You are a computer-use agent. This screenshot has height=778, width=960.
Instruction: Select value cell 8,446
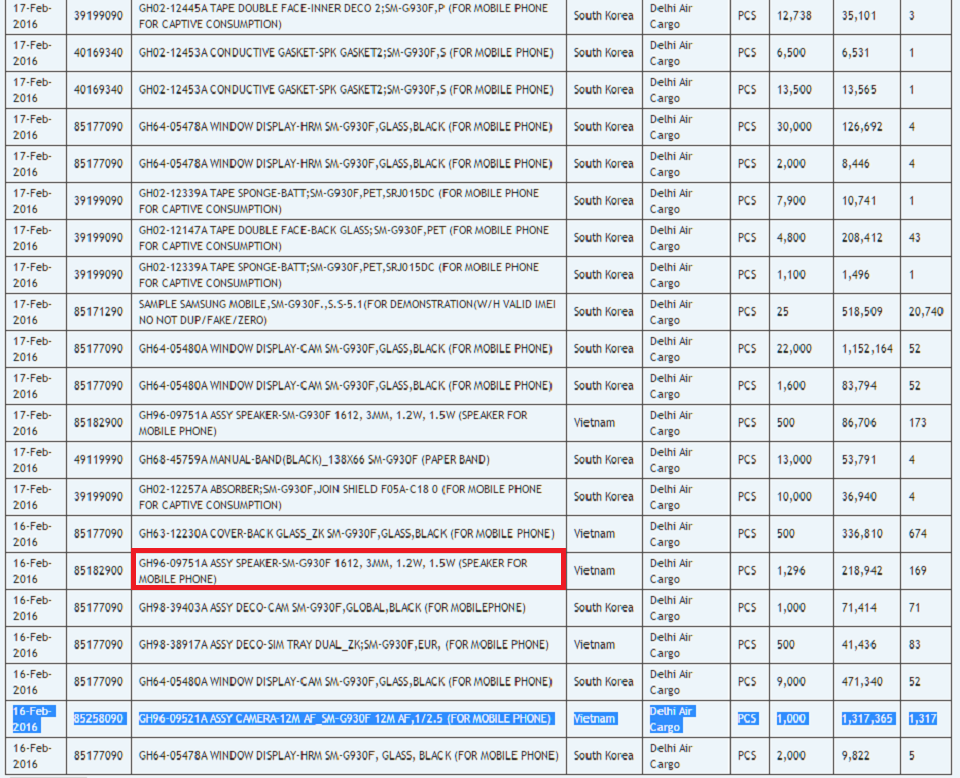click(x=866, y=164)
